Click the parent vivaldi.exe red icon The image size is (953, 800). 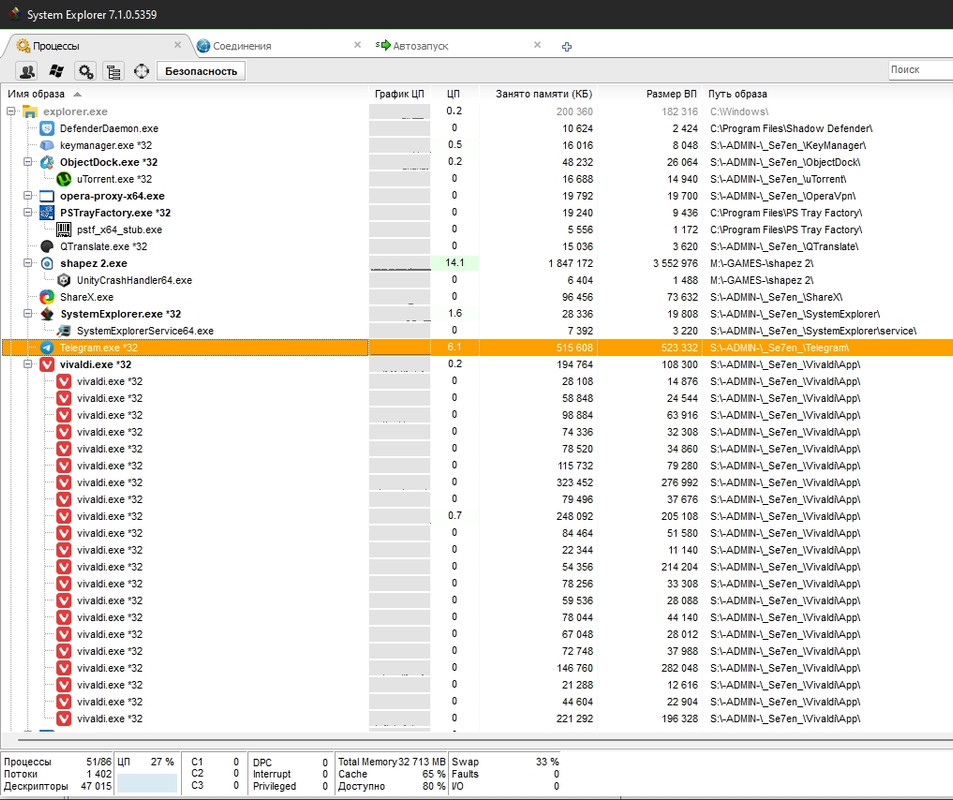click(47, 365)
